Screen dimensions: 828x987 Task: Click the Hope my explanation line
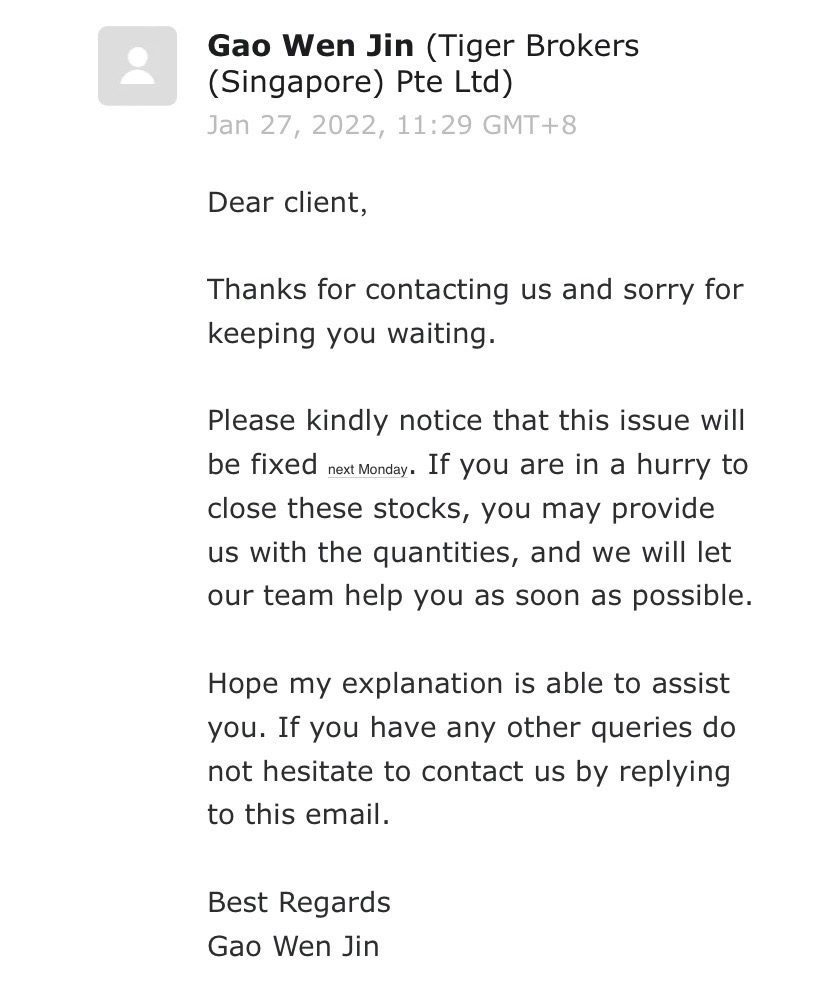click(468, 684)
